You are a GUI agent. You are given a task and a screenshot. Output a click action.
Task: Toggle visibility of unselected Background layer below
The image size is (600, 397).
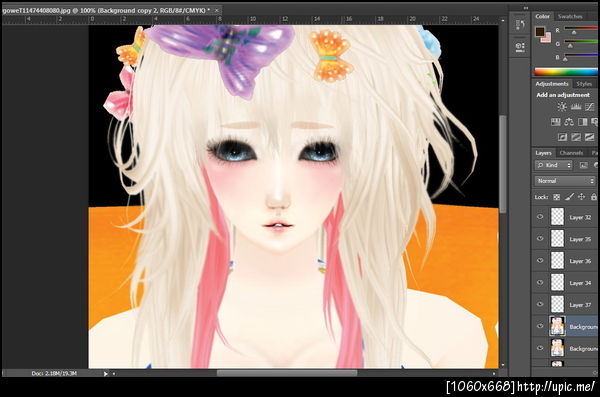pos(540,348)
